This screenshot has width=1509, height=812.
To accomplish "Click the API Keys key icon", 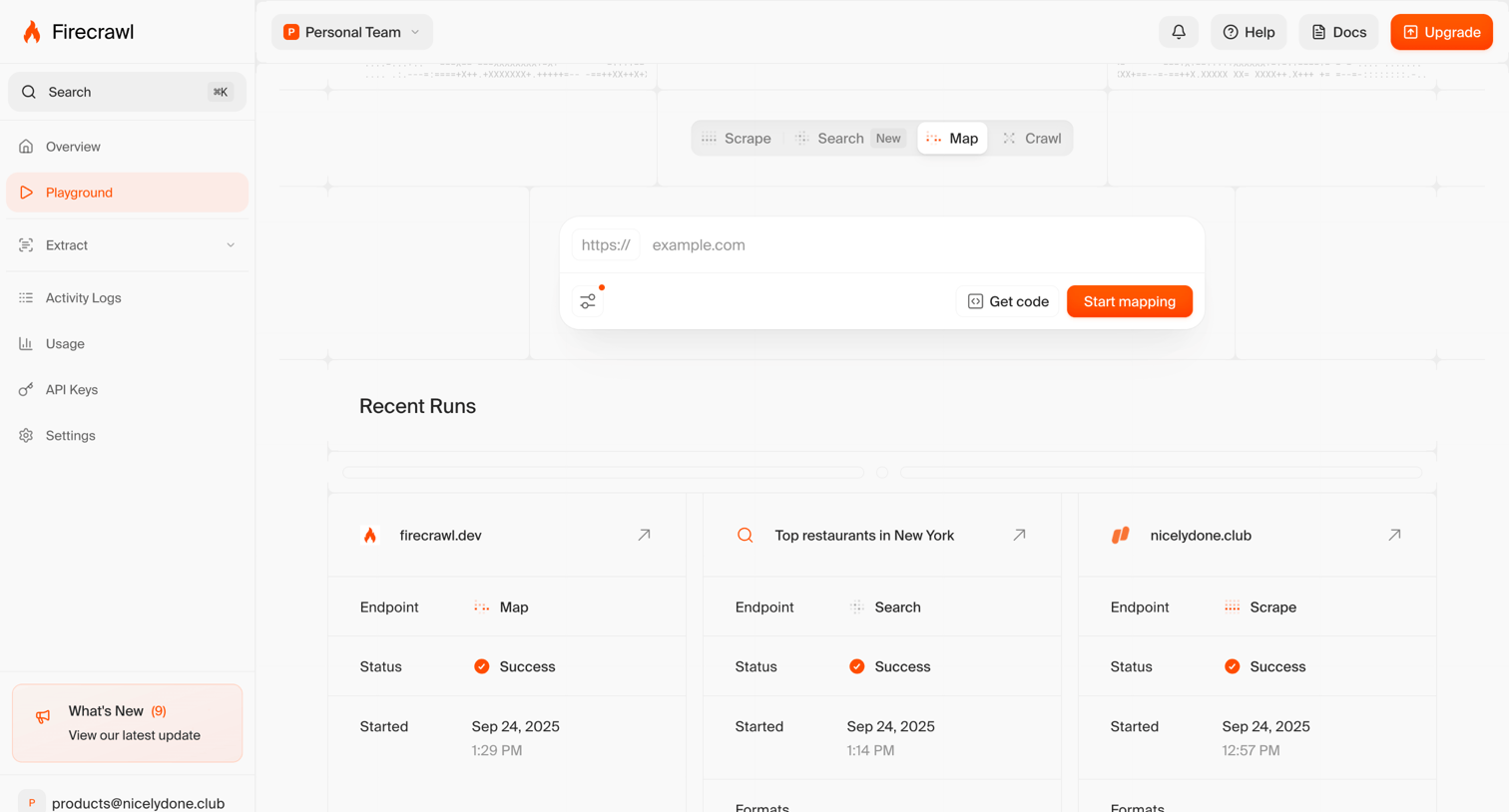I will click(x=26, y=390).
